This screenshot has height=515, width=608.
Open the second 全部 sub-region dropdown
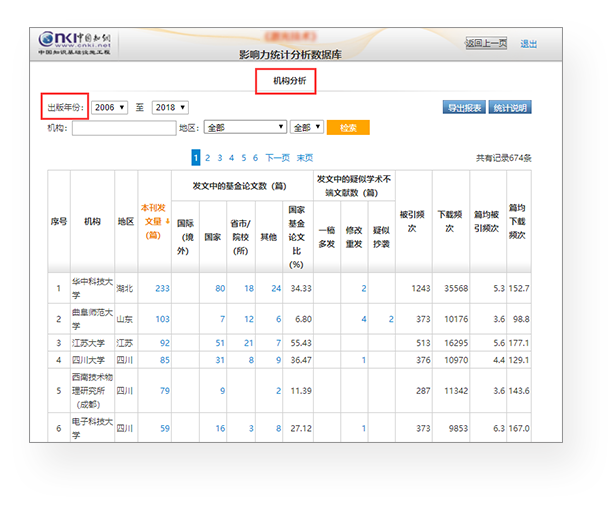coord(307,127)
